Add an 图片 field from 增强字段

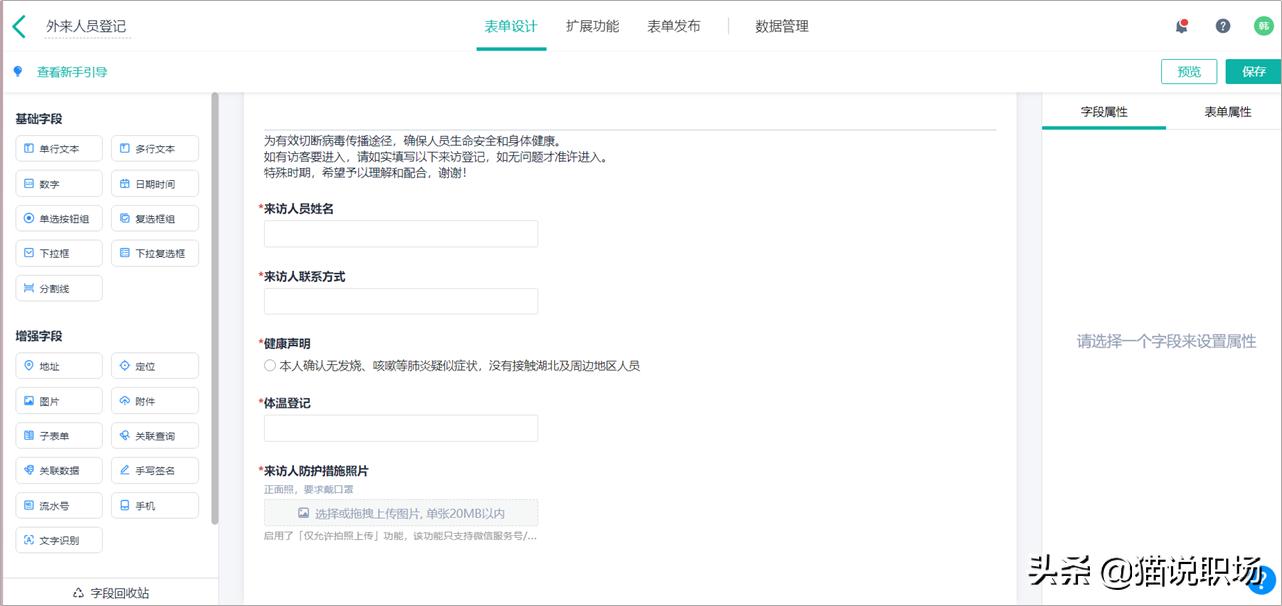tap(58, 400)
